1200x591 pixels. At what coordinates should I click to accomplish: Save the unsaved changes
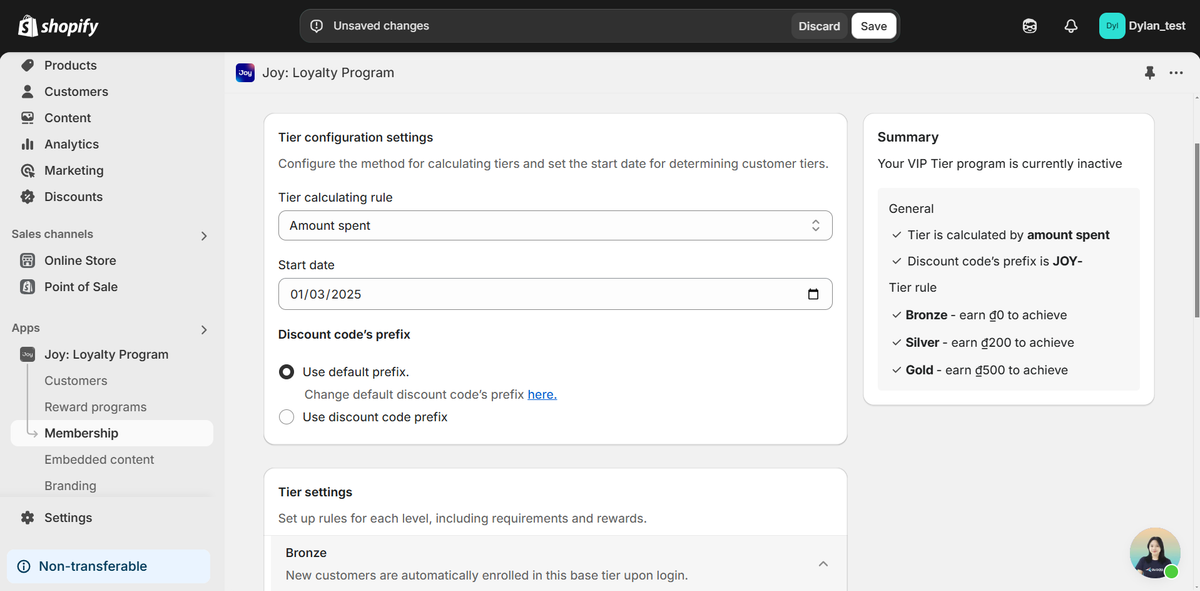pos(873,26)
